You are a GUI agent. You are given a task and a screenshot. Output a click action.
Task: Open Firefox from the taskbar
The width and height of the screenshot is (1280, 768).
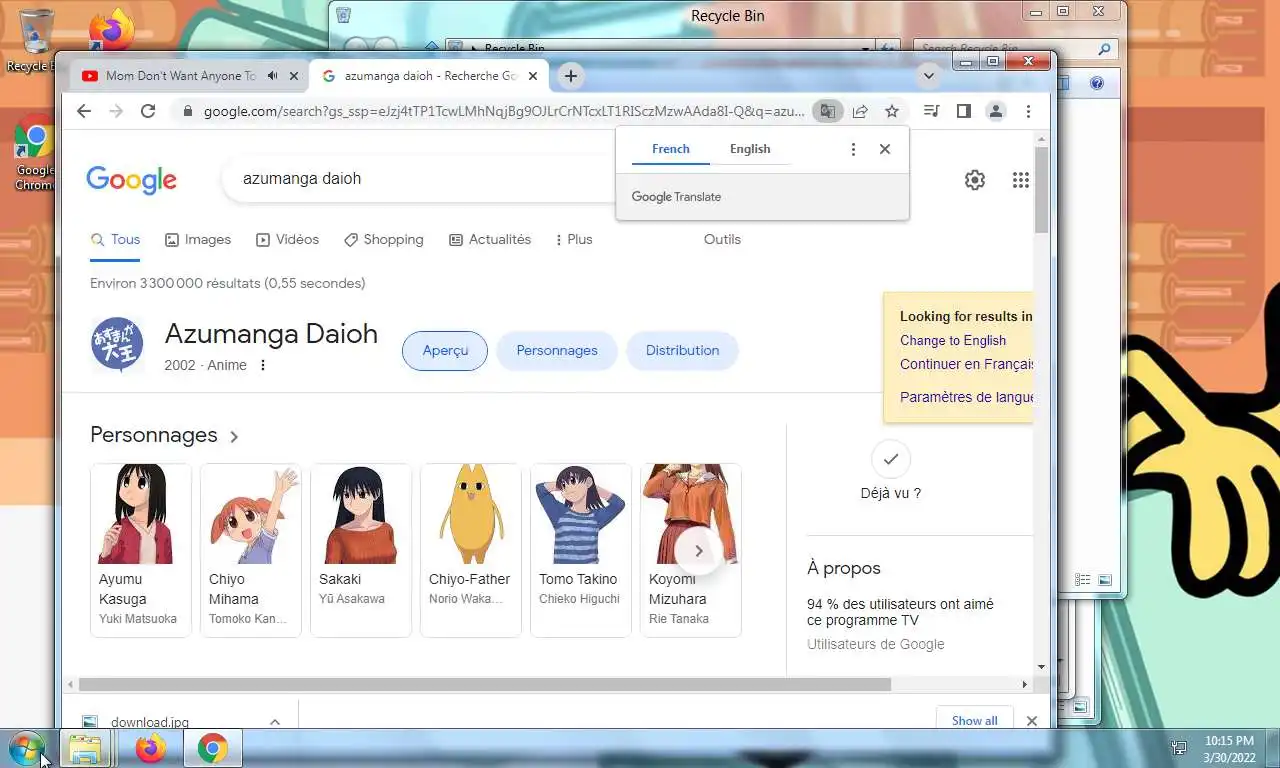click(x=151, y=748)
